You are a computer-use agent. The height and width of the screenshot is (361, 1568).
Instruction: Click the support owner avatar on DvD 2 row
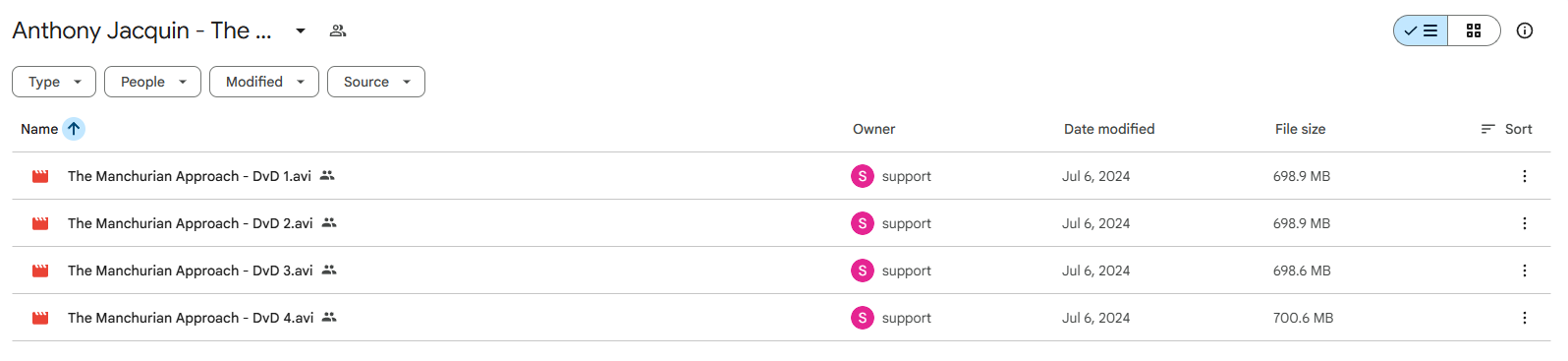(x=863, y=223)
